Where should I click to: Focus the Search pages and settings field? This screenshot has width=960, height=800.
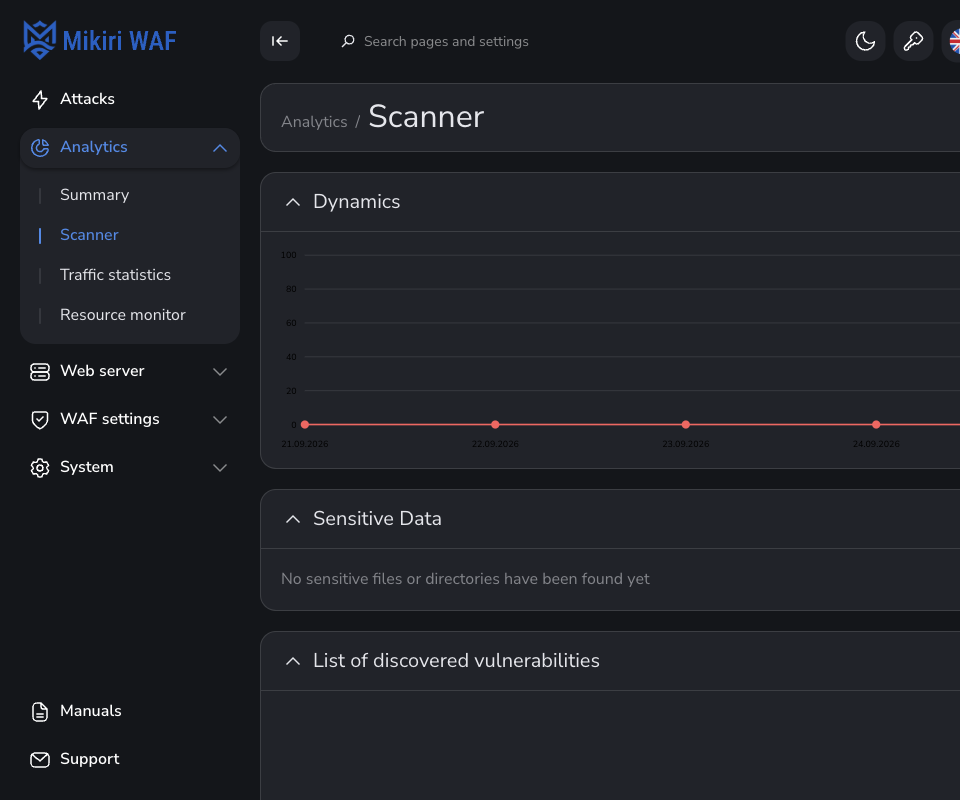pyautogui.click(x=446, y=41)
